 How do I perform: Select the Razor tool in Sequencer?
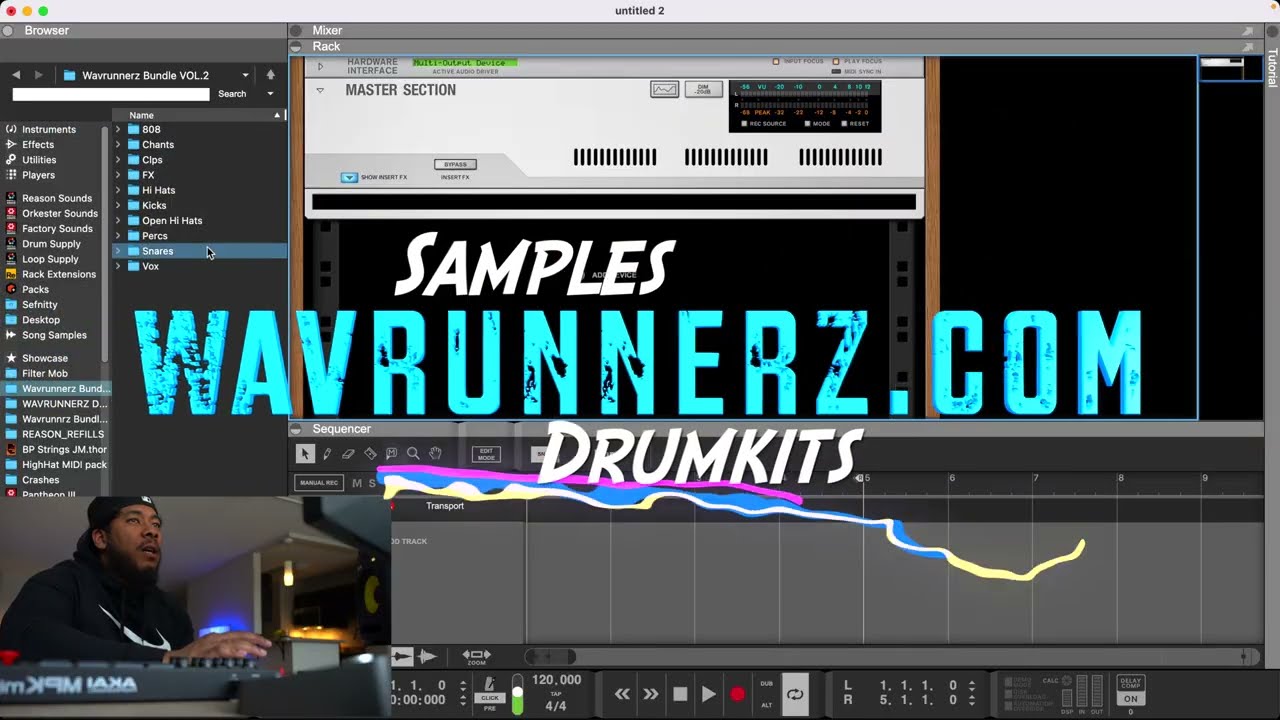tap(370, 454)
